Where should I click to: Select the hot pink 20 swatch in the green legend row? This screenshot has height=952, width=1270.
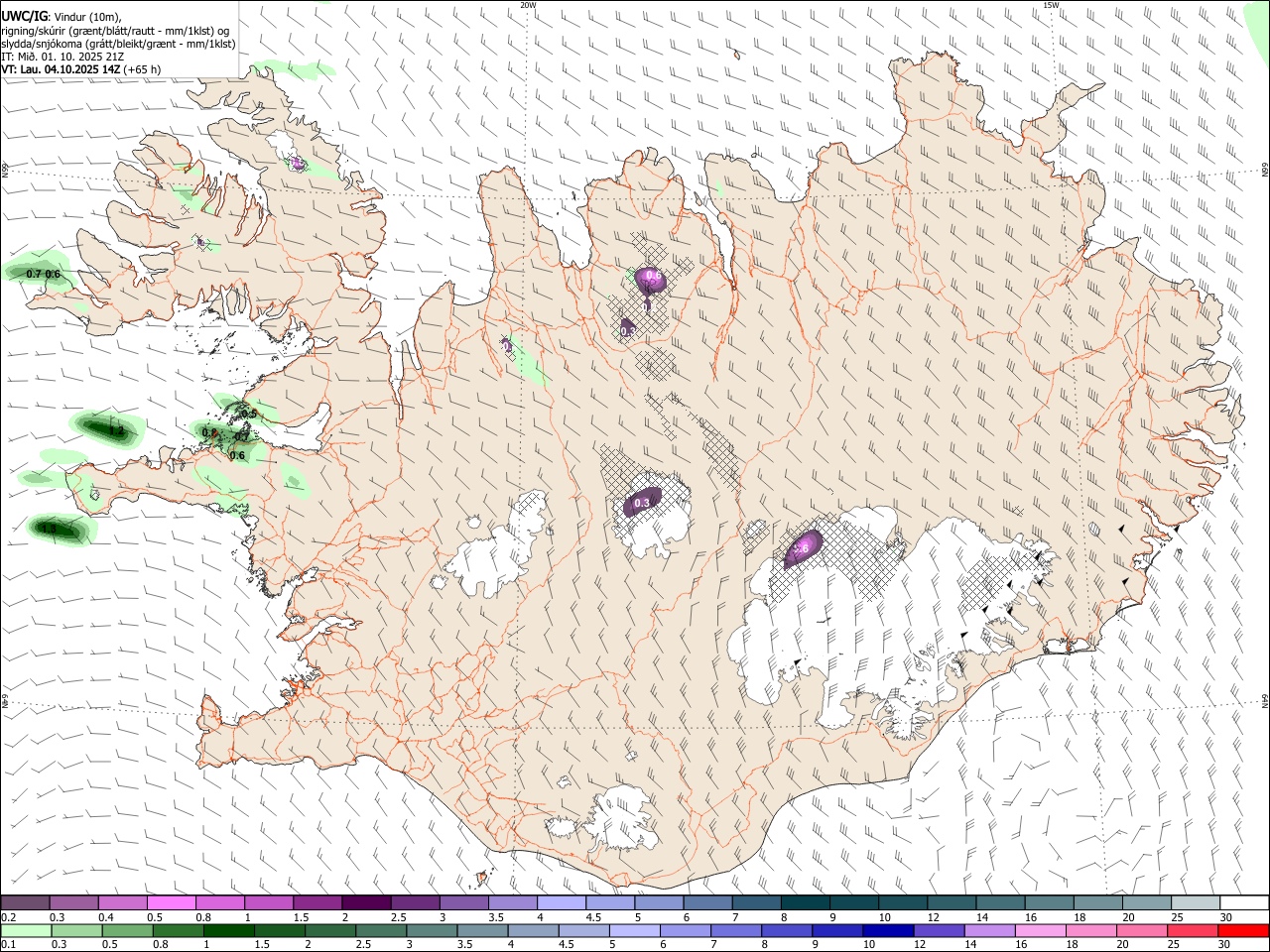click(1141, 931)
